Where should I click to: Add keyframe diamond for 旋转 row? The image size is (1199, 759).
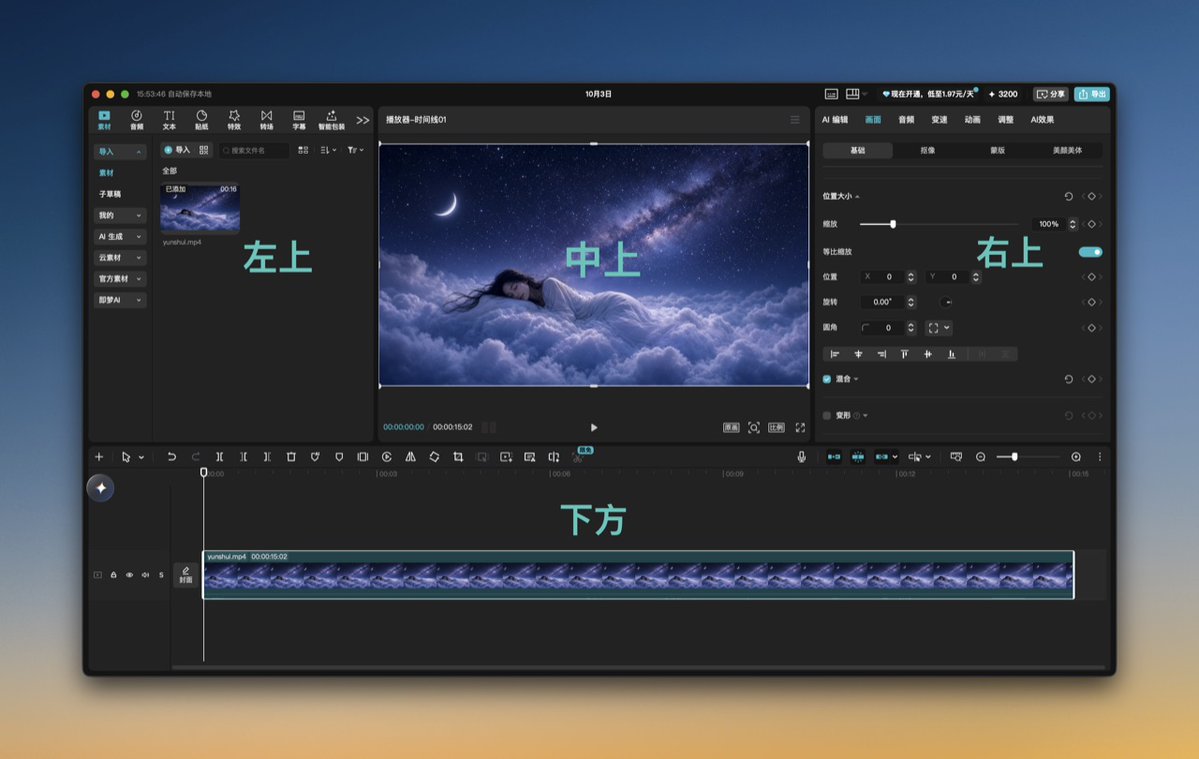click(x=1091, y=302)
